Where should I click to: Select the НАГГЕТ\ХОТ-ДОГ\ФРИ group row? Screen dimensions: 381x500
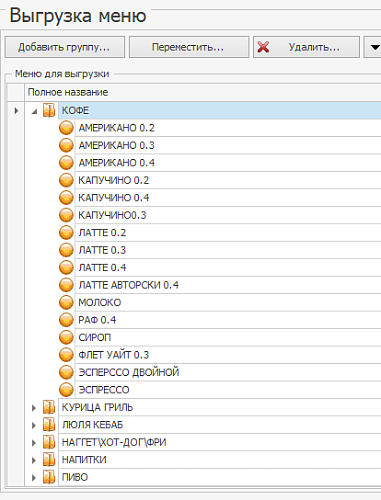click(220, 442)
